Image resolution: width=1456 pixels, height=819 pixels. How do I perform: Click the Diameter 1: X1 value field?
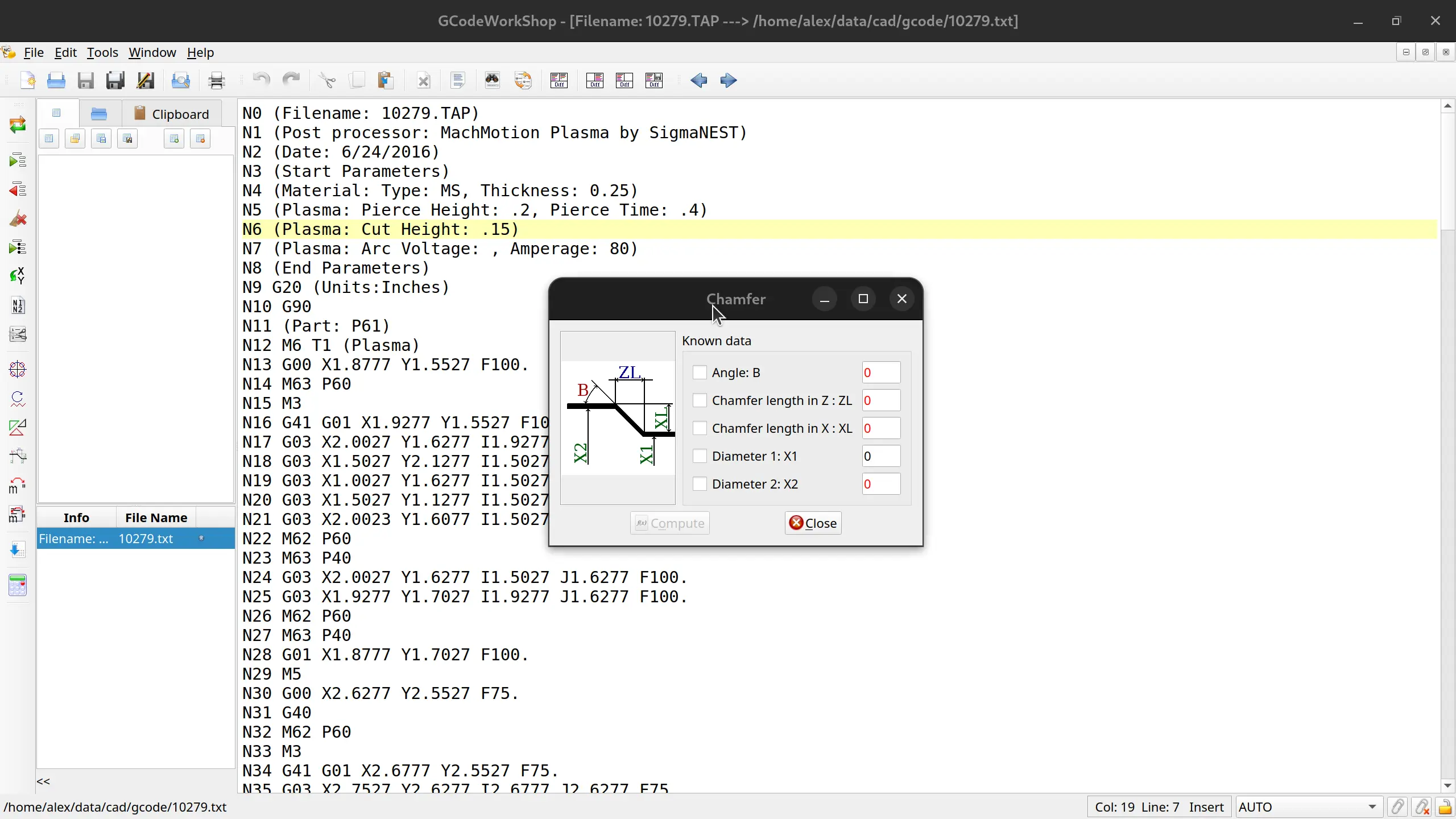point(881,456)
